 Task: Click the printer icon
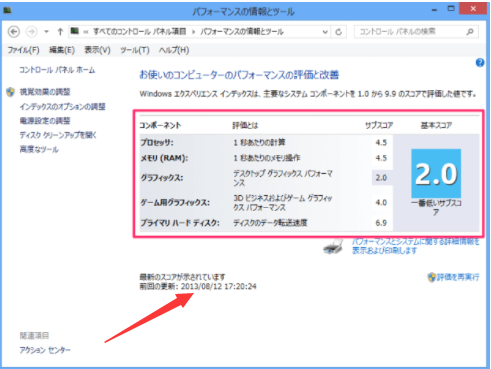click(x=333, y=247)
